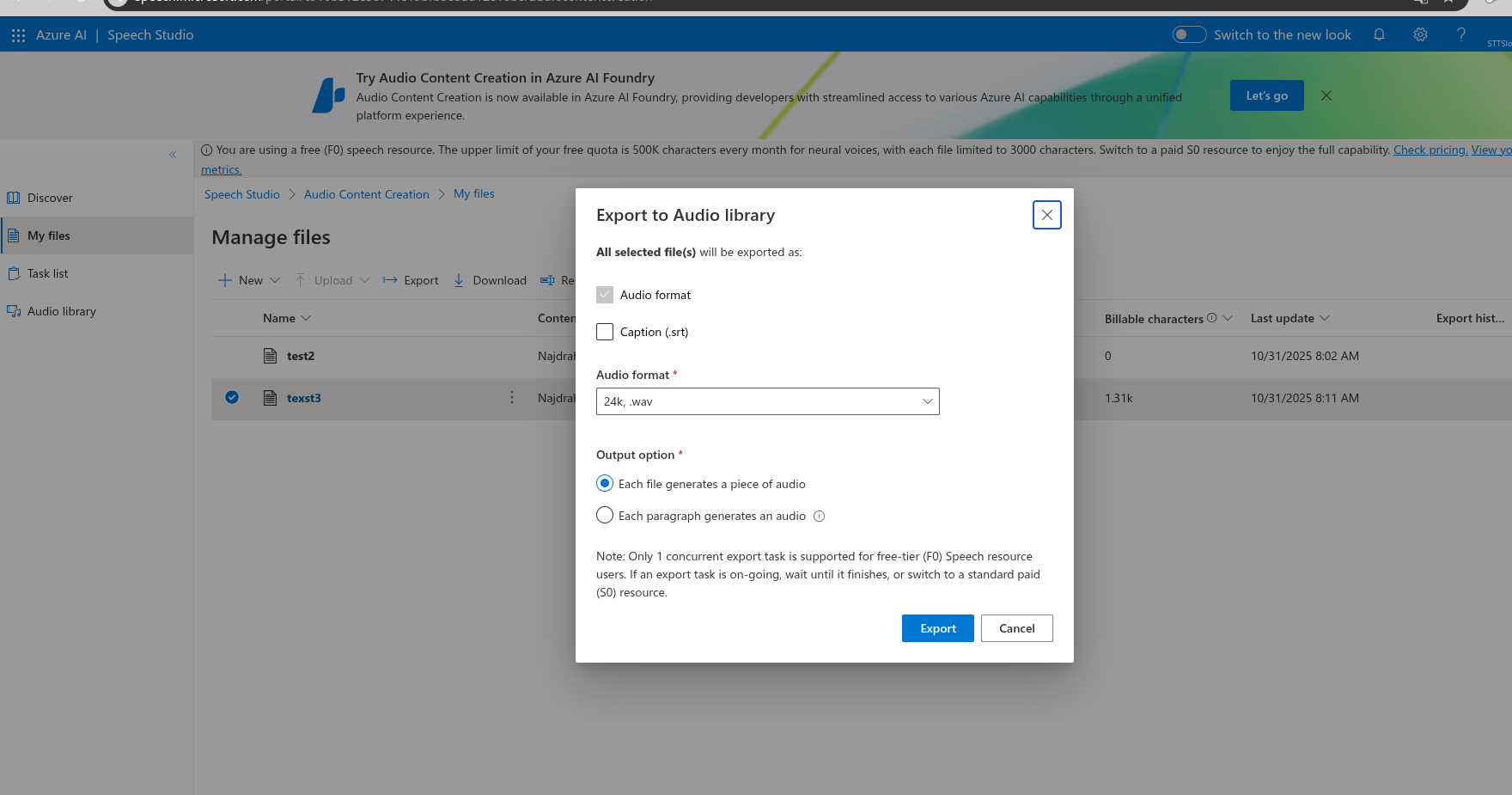
Task: Select Each paragraph generates an audio
Action: click(605, 516)
